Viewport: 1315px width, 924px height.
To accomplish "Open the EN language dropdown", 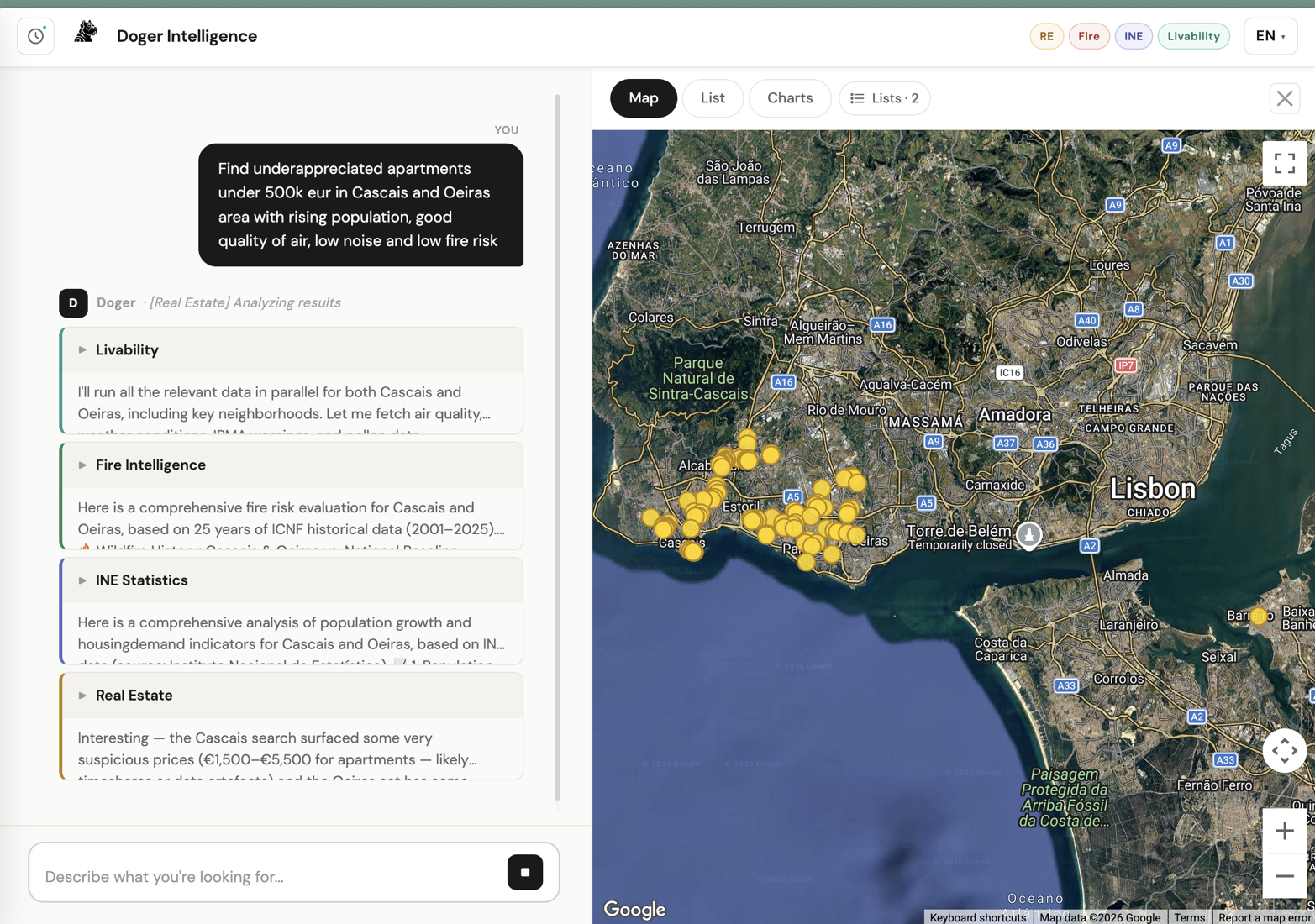I will tap(1270, 36).
